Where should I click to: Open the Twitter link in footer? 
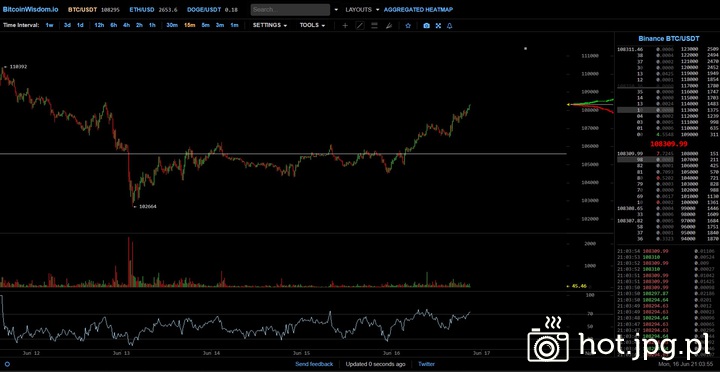[427, 364]
